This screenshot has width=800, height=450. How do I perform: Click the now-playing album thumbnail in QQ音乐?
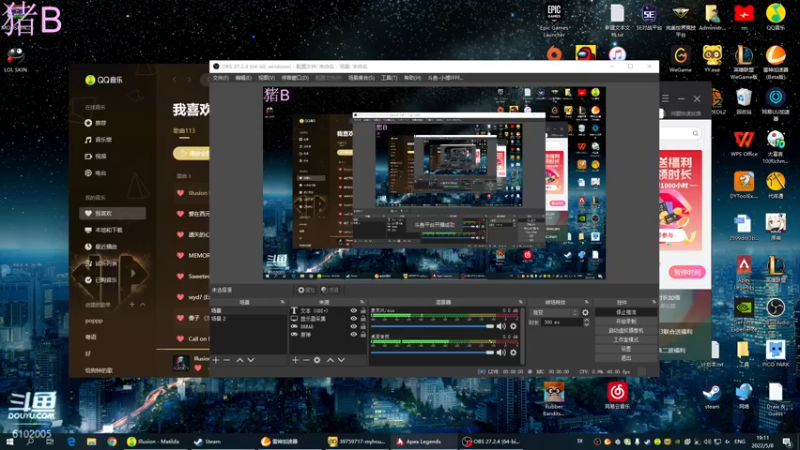[181, 362]
